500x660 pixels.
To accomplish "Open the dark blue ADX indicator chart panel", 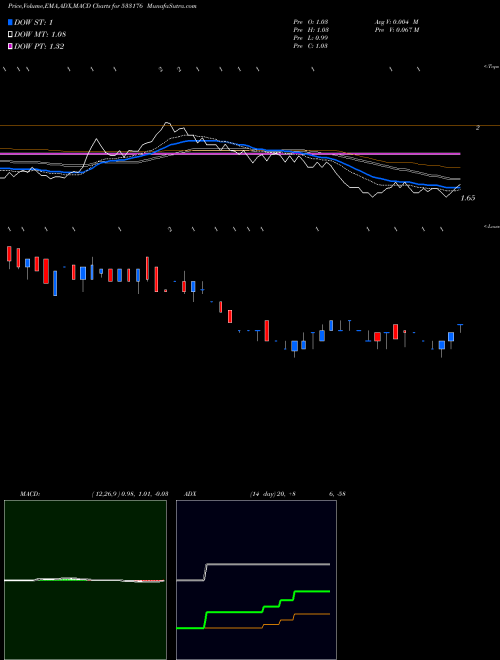I will pos(256,580).
